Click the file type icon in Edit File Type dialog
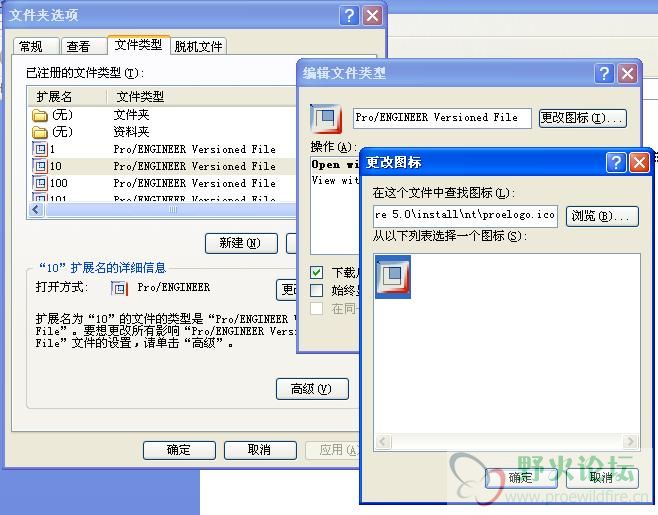 coord(326,119)
